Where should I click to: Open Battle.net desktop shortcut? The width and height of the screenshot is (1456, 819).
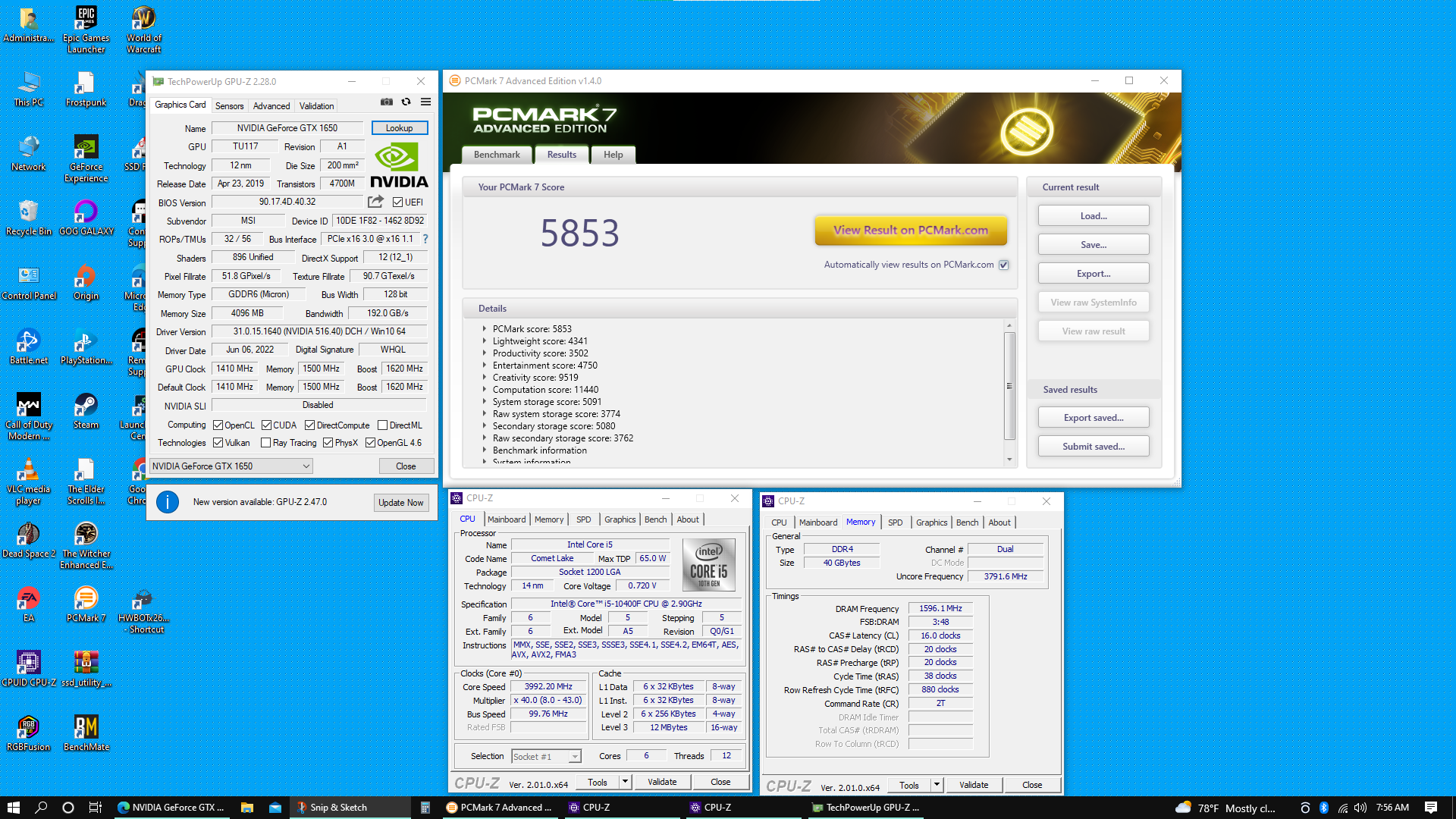(x=28, y=347)
